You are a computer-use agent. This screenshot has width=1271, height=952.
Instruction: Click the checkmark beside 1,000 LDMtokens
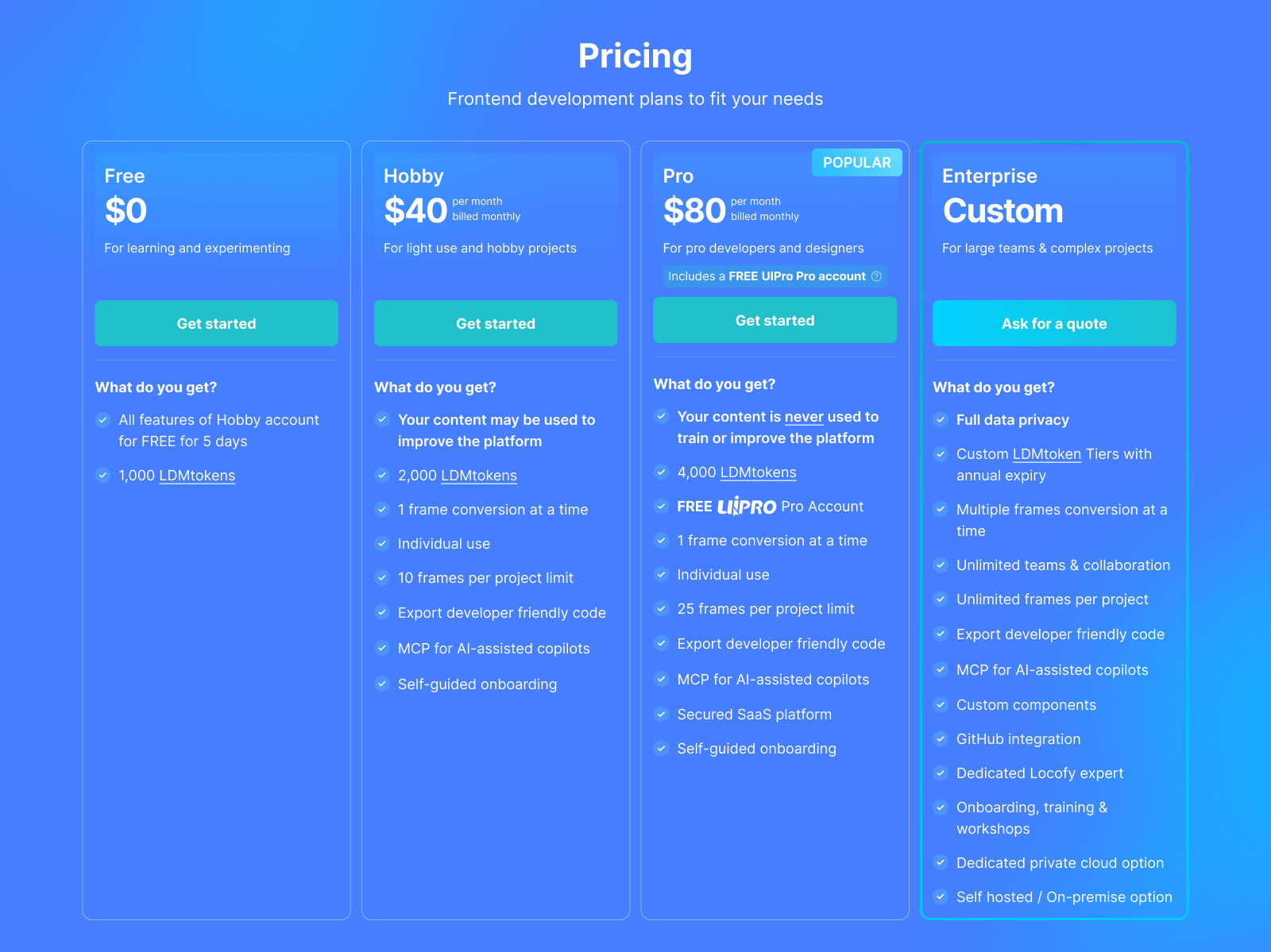[102, 476]
